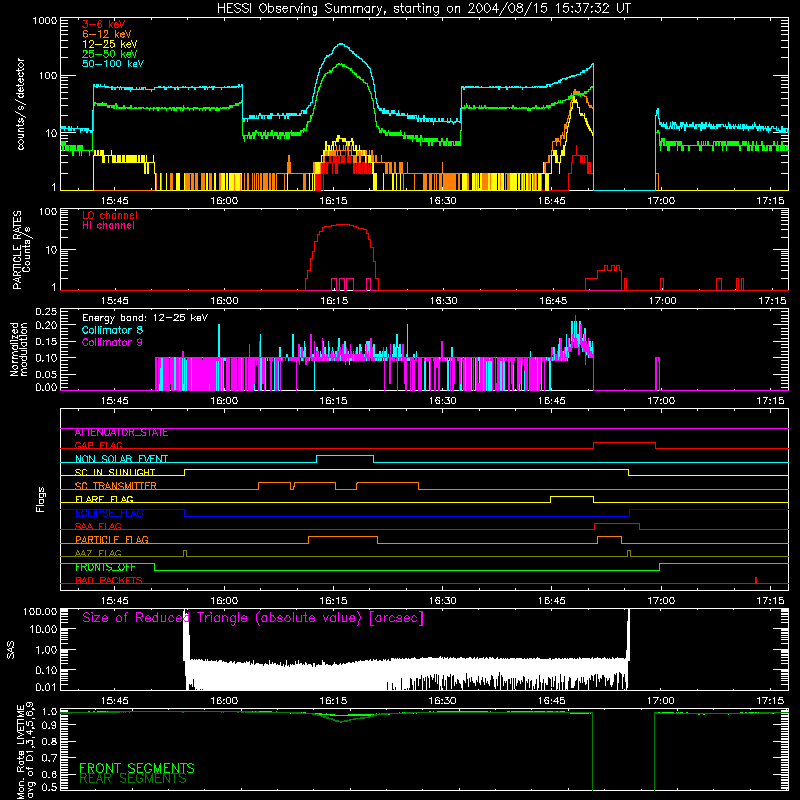Viewport: 800px width, 800px height.
Task: Click the 'Size of Reduced Triangle' caption
Action: [x=253, y=618]
